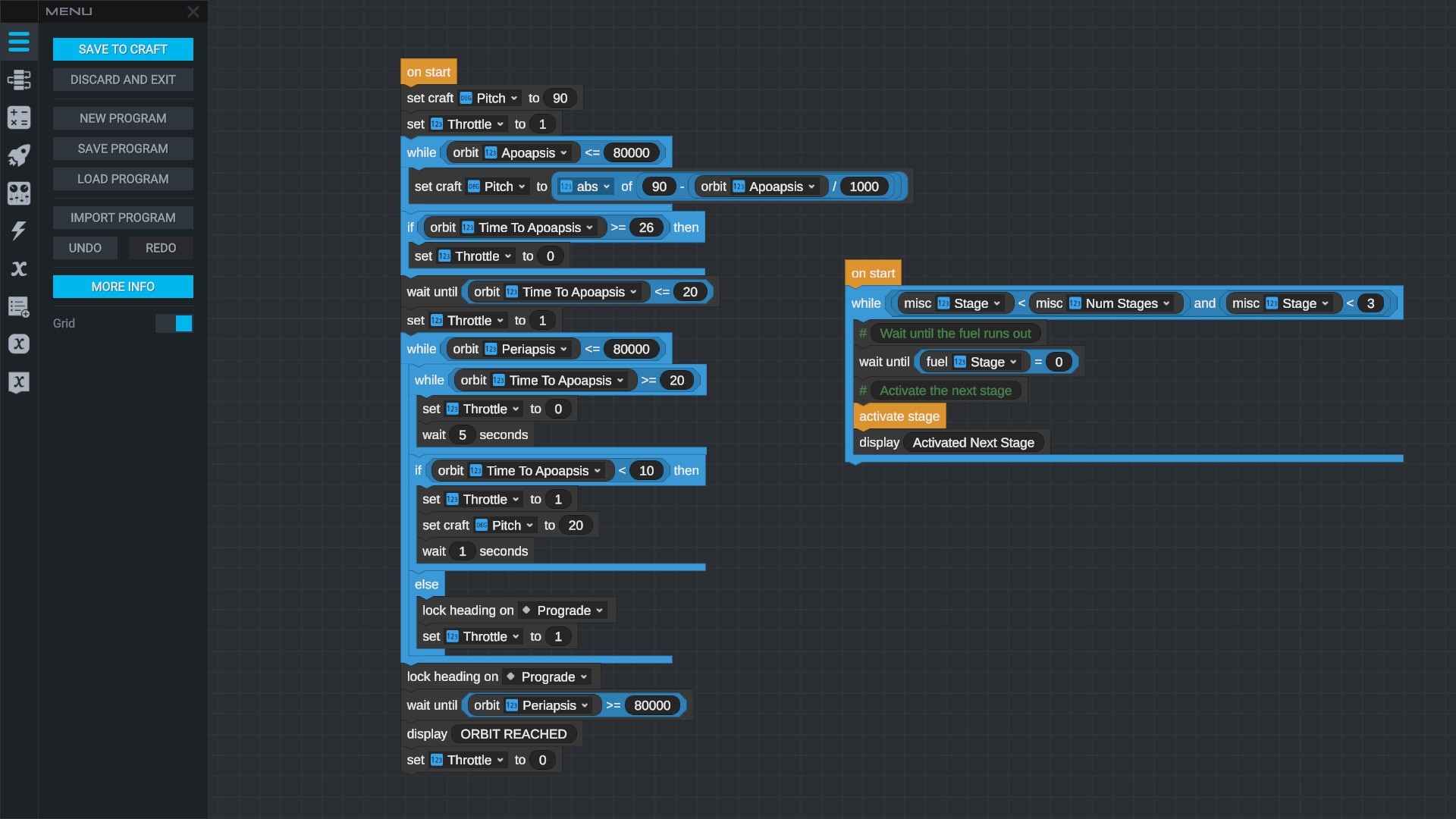Select the rocket craft instructions icon
The image size is (1456, 819).
19,155
